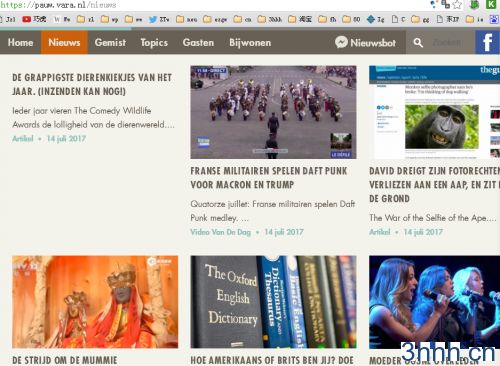Click 'Artikel' label under David fotorechten story
Viewport: 500px width, 366px height.
point(380,232)
